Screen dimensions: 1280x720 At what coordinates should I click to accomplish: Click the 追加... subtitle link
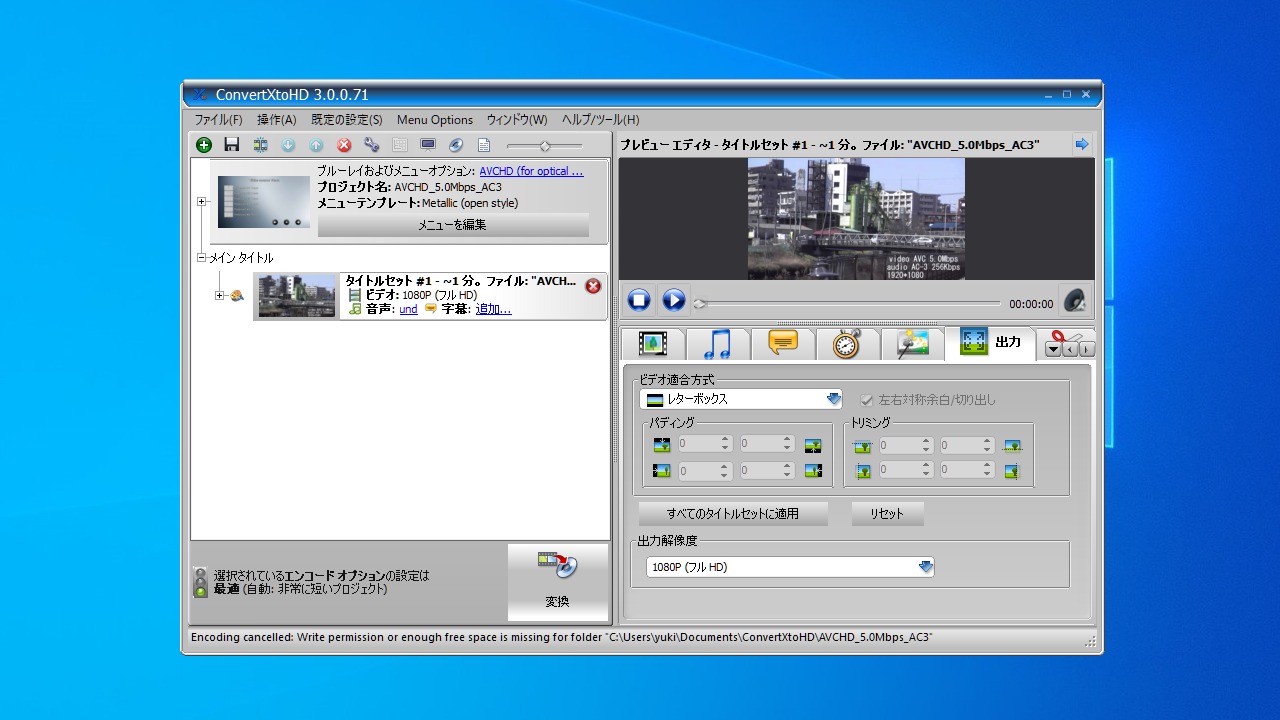click(x=493, y=310)
